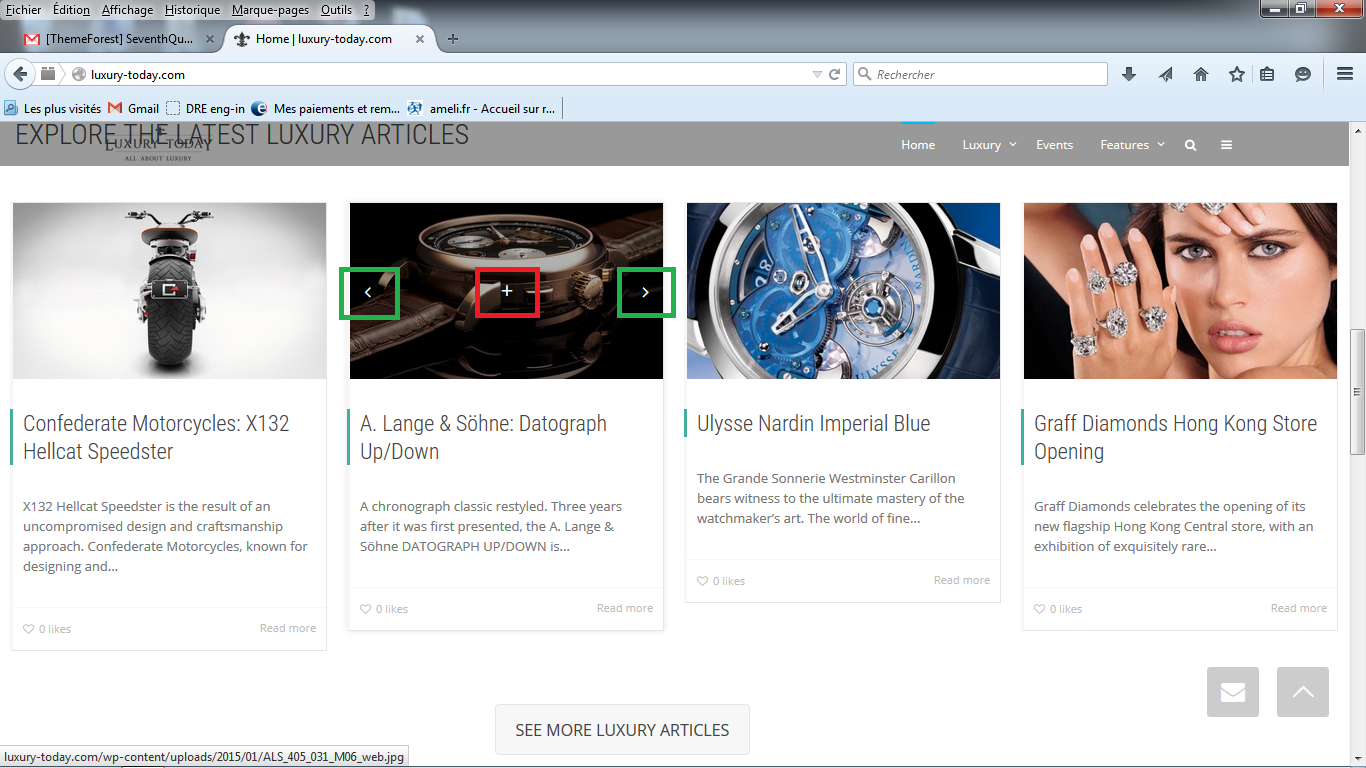This screenshot has width=1366, height=768.
Task: Toggle like heart on Graff Diamonds article
Action: tap(1039, 609)
